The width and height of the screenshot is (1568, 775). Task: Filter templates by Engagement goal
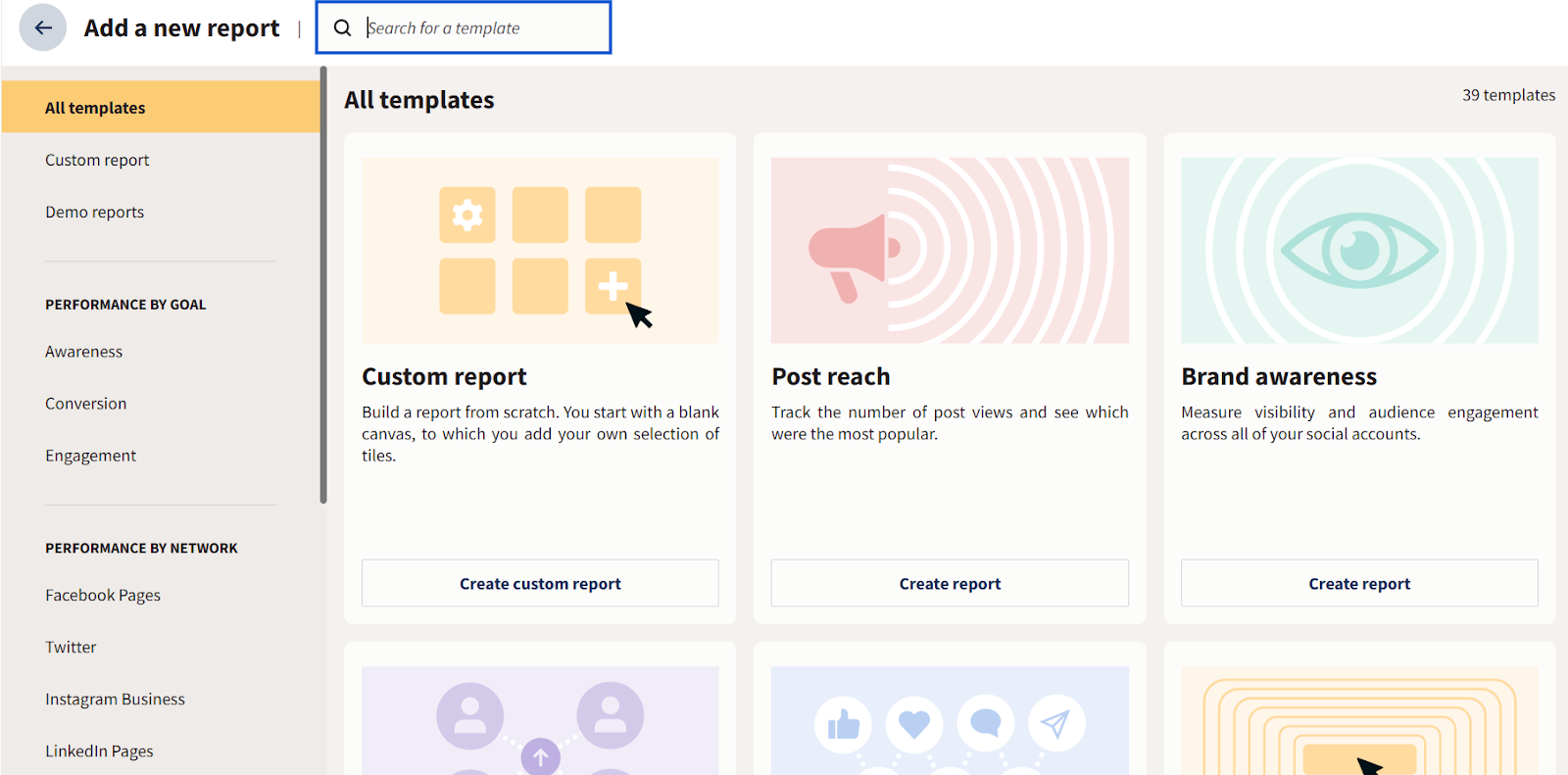click(90, 456)
